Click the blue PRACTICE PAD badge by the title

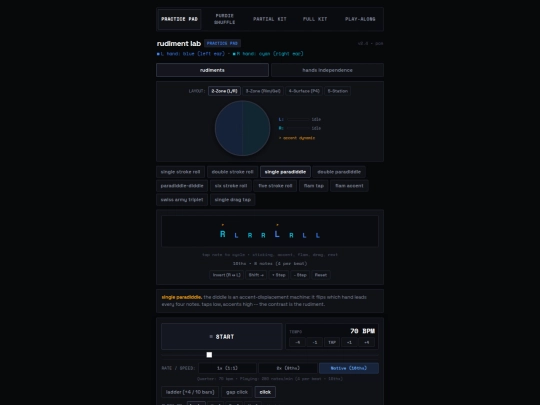(x=222, y=43)
